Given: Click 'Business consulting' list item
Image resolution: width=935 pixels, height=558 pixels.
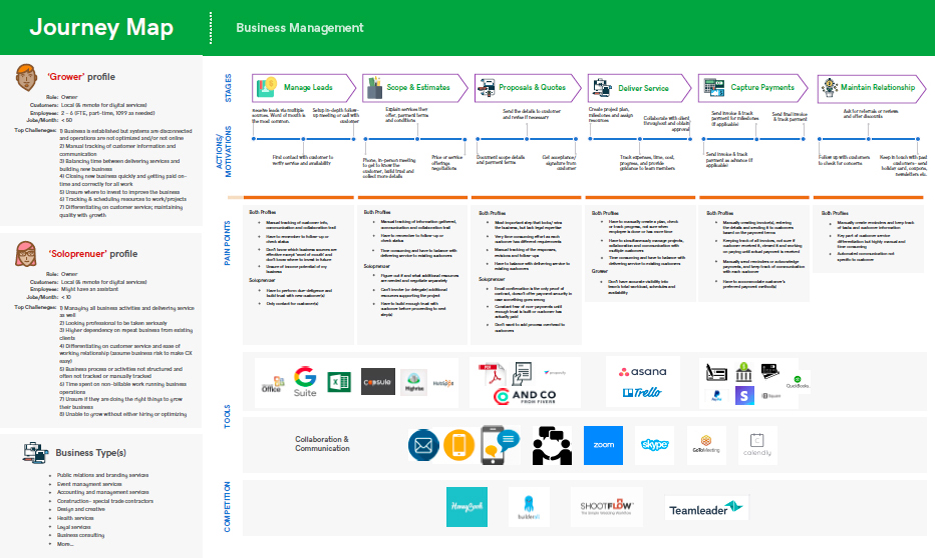Looking at the screenshot, I should pos(81,535).
